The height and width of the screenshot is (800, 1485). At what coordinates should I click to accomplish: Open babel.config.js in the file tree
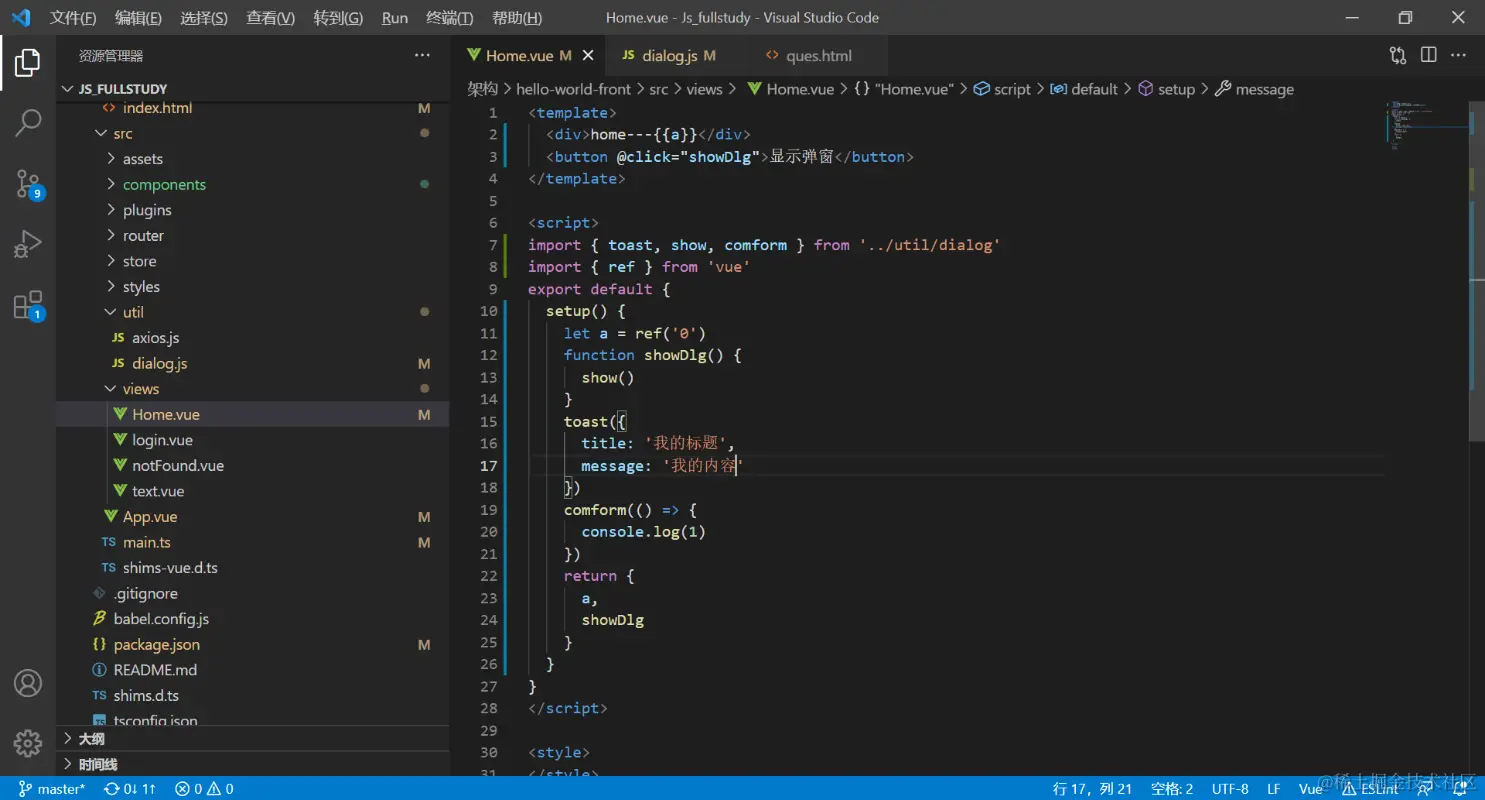coord(161,619)
